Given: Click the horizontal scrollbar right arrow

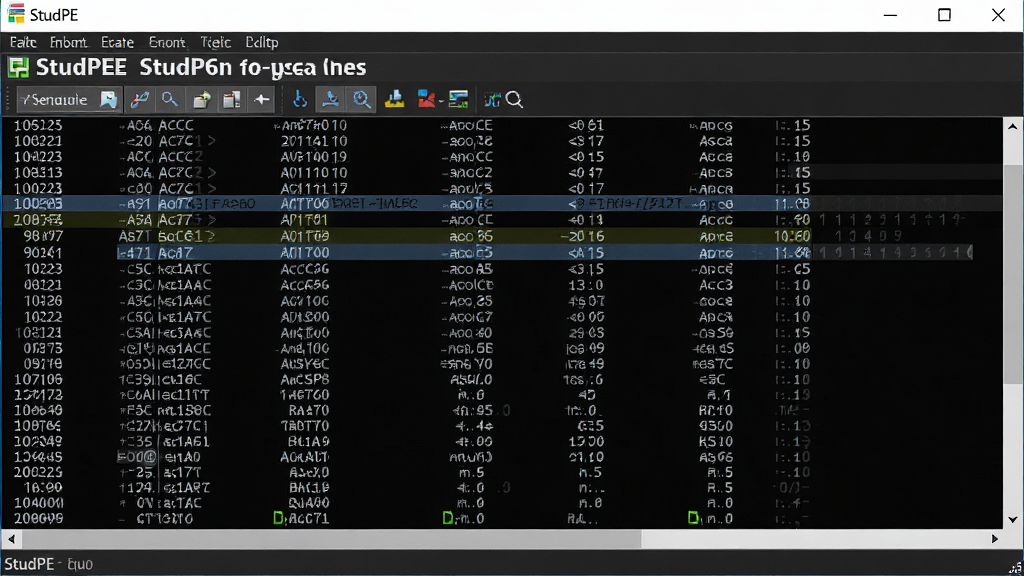Looking at the screenshot, I should (x=995, y=539).
